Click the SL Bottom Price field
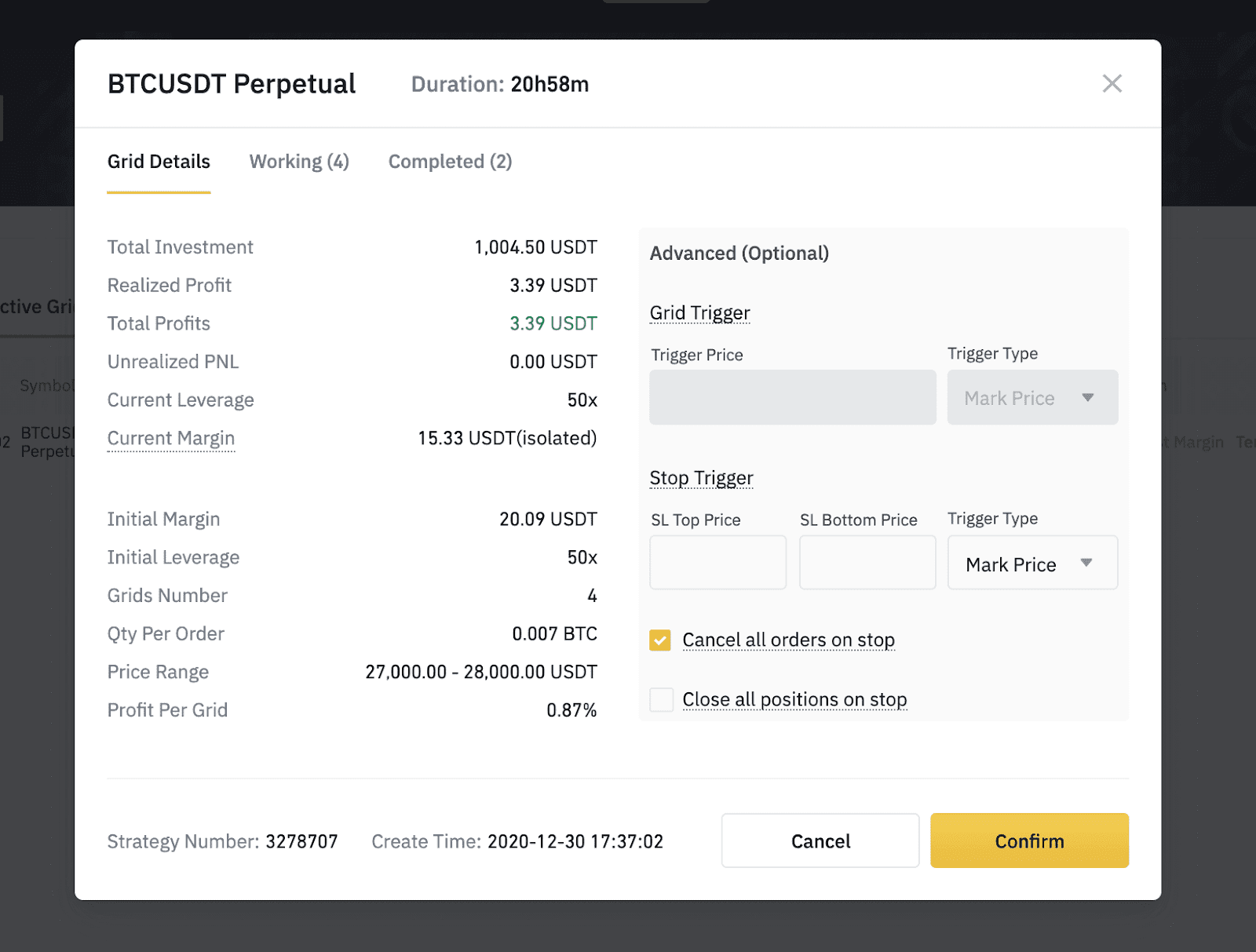Image resolution: width=1256 pixels, height=952 pixels. [867, 562]
